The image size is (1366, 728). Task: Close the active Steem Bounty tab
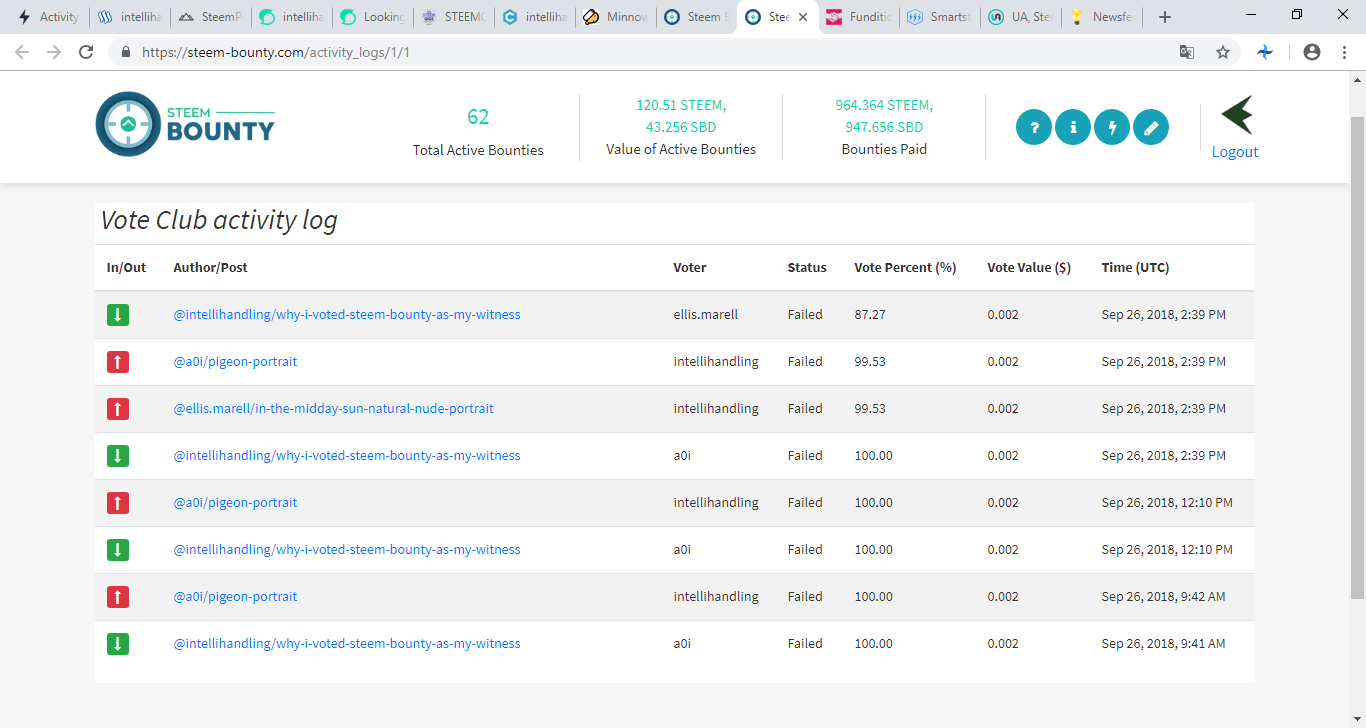point(803,17)
